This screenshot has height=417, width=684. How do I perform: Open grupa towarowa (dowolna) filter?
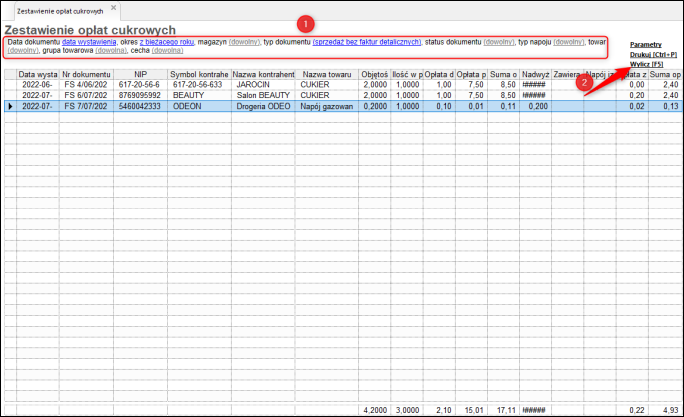point(111,51)
